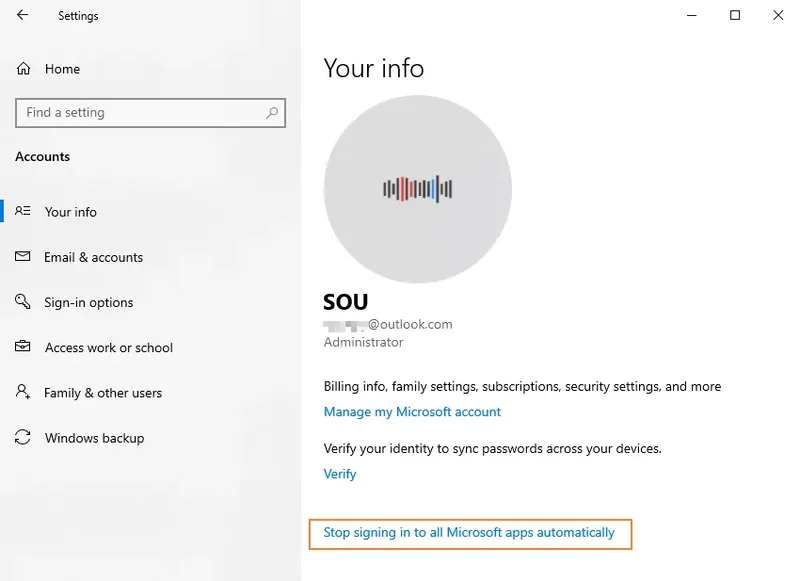Screen dimensions: 800x581
Task: Minimize the Settings window
Action: (692, 15)
